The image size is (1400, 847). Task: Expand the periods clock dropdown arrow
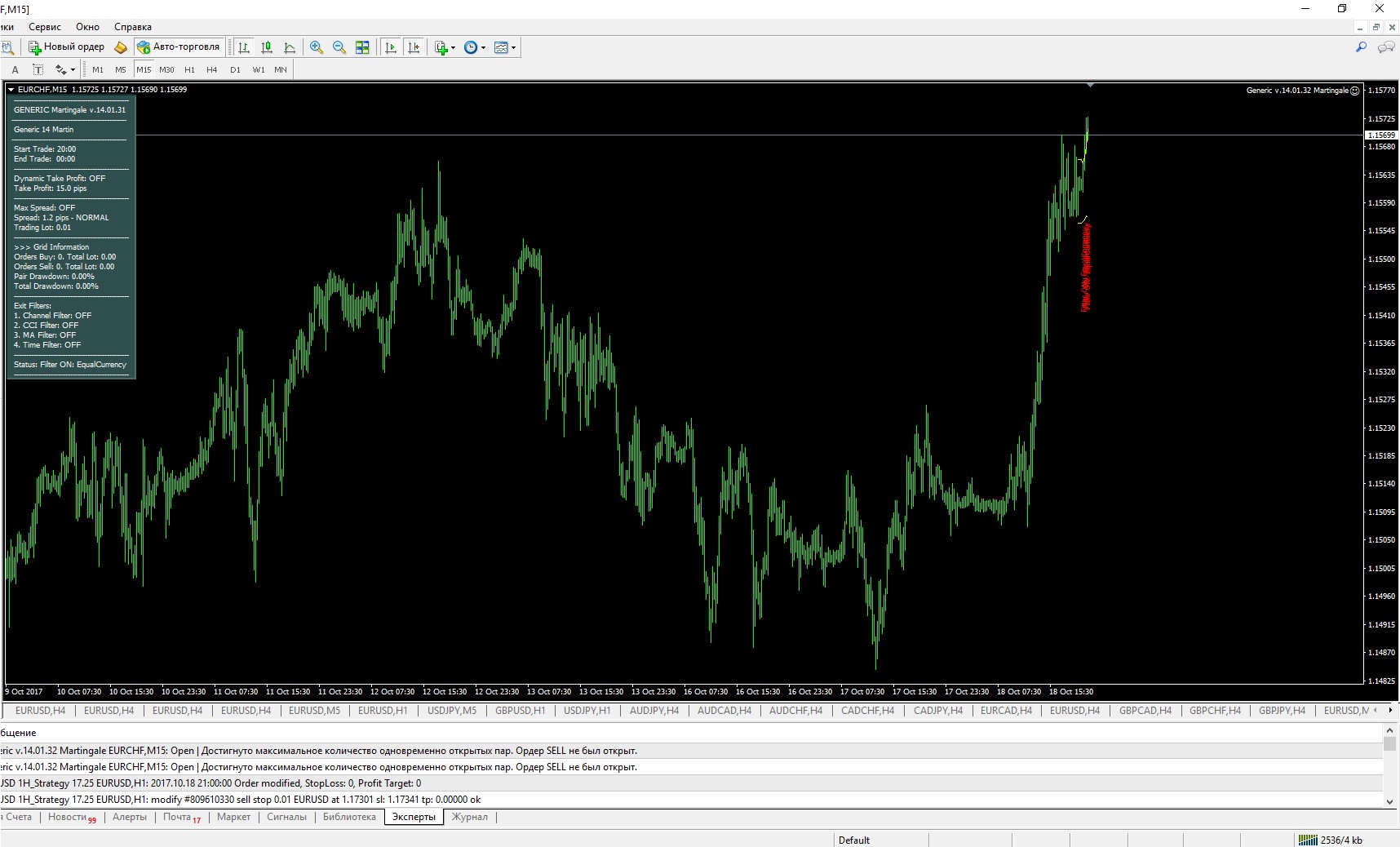(x=484, y=47)
